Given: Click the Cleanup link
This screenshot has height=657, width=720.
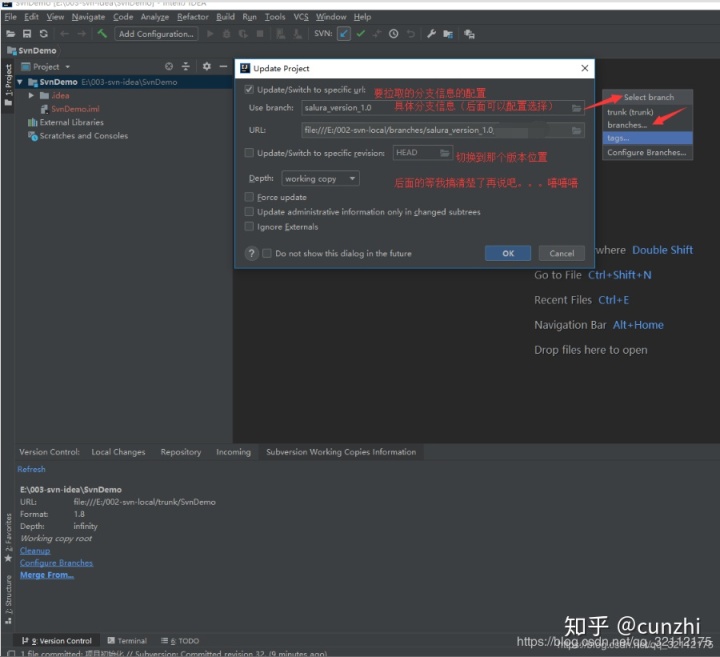Looking at the screenshot, I should click(35, 550).
